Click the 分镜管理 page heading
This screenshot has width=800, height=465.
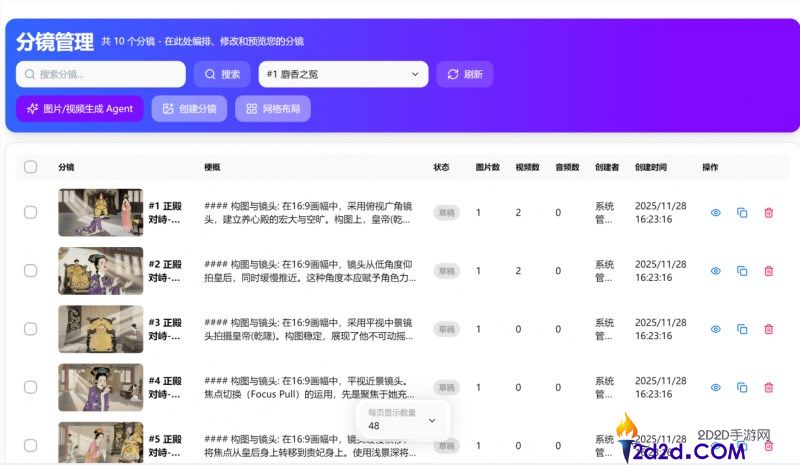coord(55,42)
